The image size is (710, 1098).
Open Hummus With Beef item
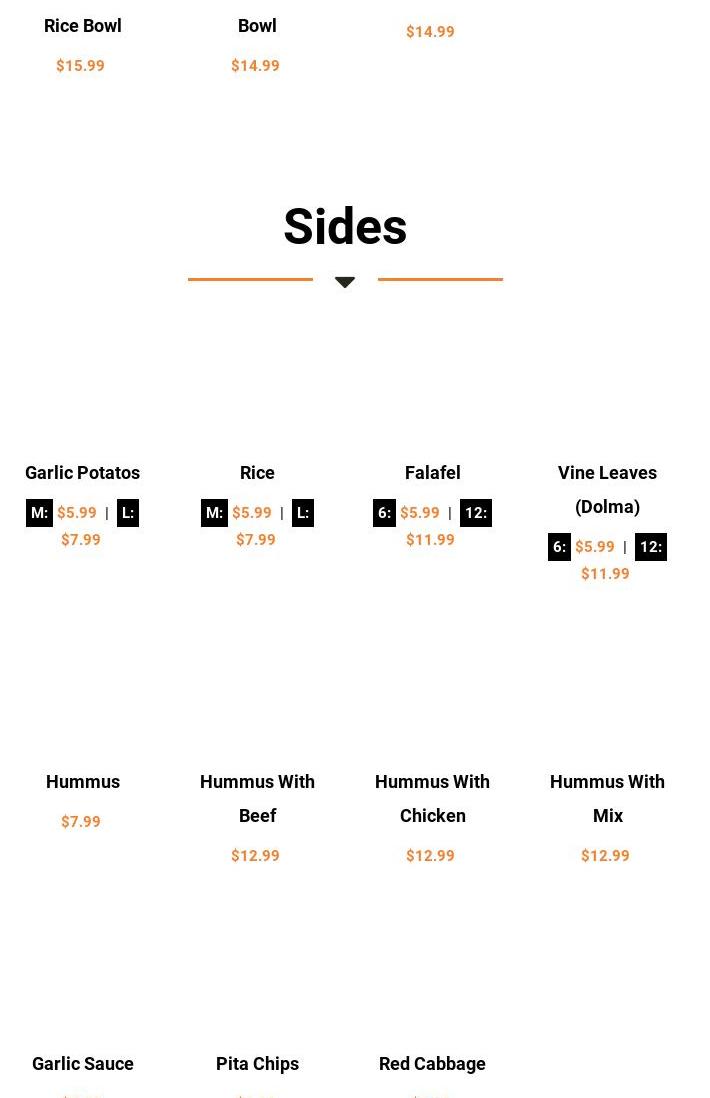click(257, 798)
